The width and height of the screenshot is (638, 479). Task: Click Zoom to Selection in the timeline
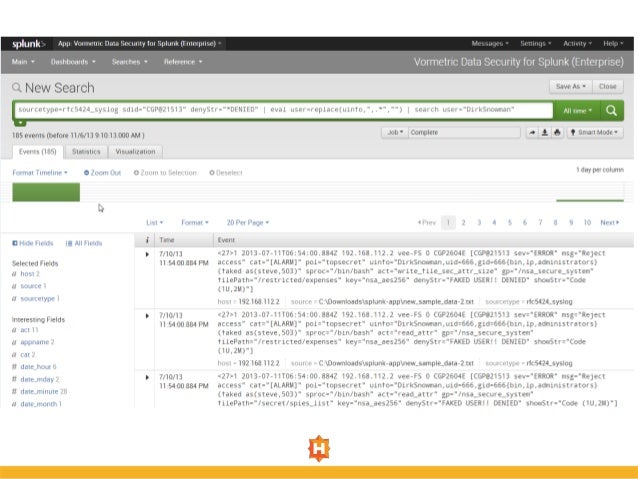click(x=165, y=173)
